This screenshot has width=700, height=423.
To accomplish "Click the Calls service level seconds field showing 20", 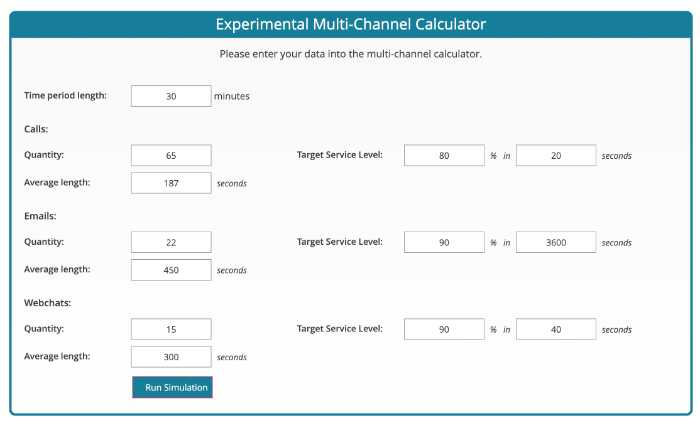I will click(556, 155).
